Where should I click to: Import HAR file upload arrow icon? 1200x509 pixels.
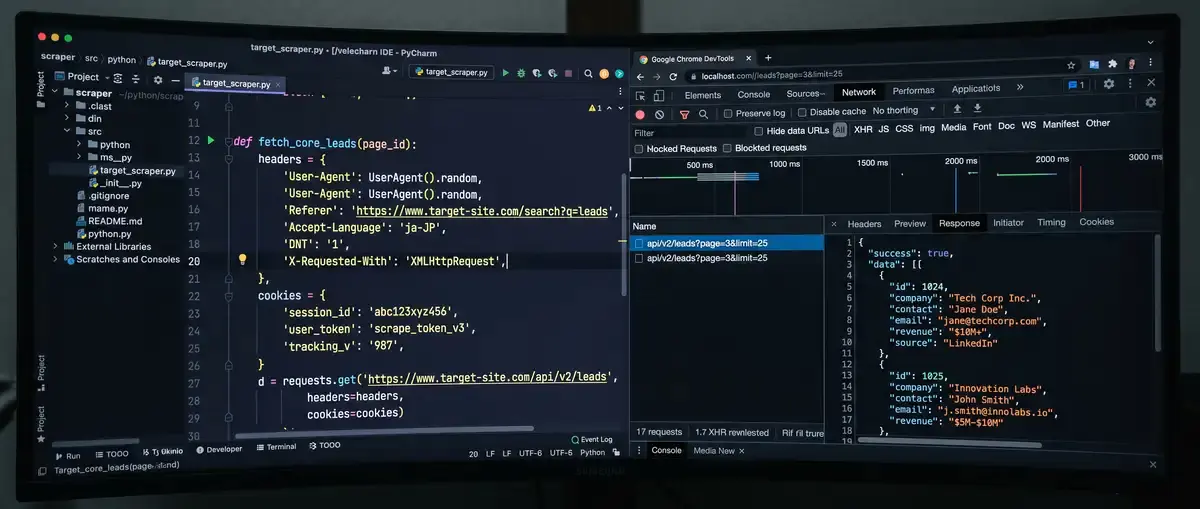point(958,108)
